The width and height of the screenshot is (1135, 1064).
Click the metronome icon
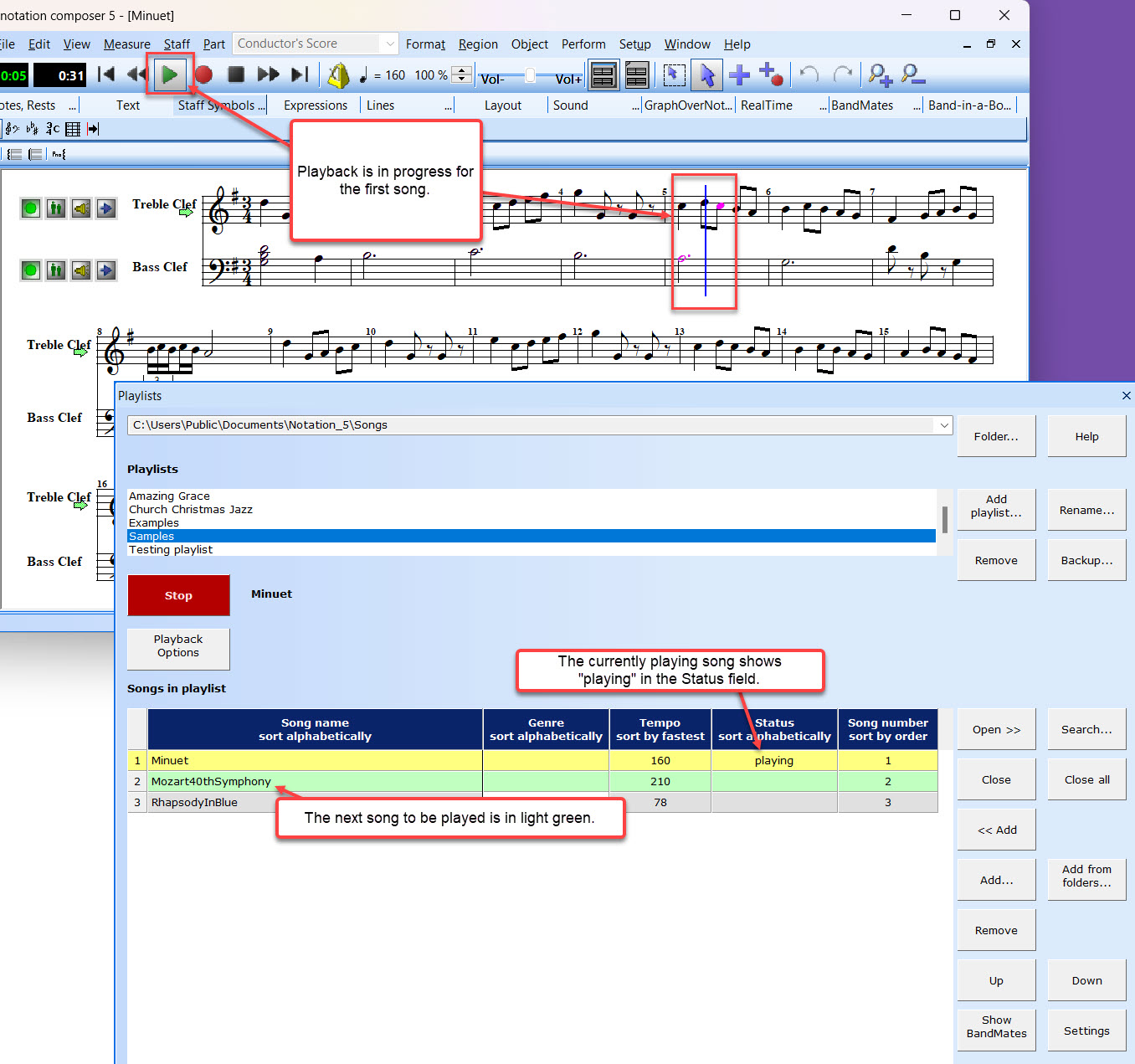pyautogui.click(x=338, y=75)
